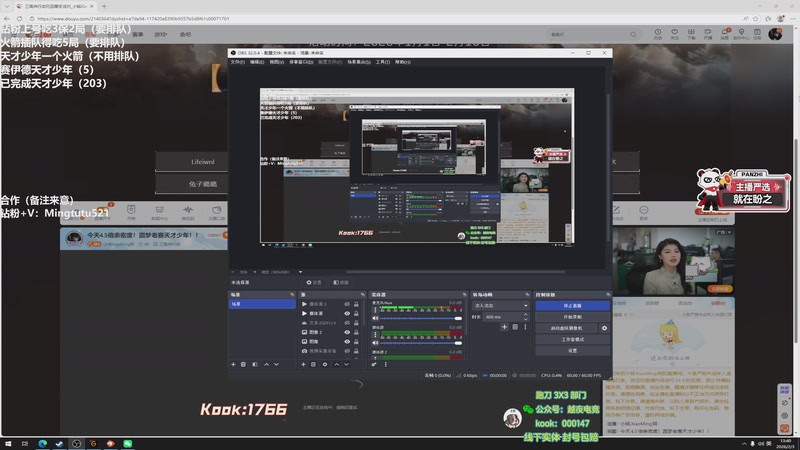The width and height of the screenshot is (800, 450).
Task: Add a new source in Sources panel
Action: (x=303, y=364)
